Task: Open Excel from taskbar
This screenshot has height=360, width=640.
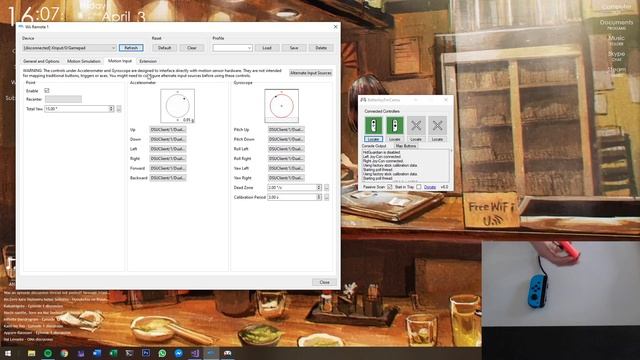Action: pos(113,353)
